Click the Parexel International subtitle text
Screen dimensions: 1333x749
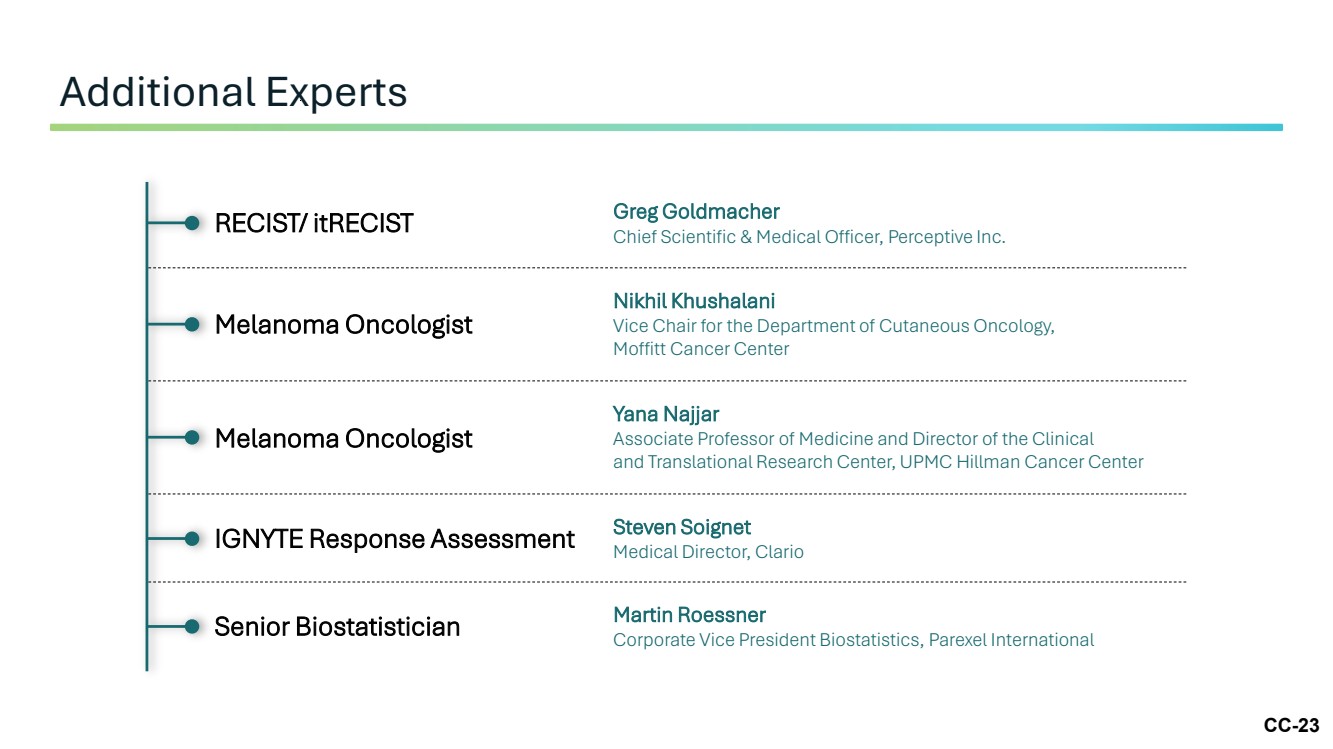pyautogui.click(x=853, y=640)
